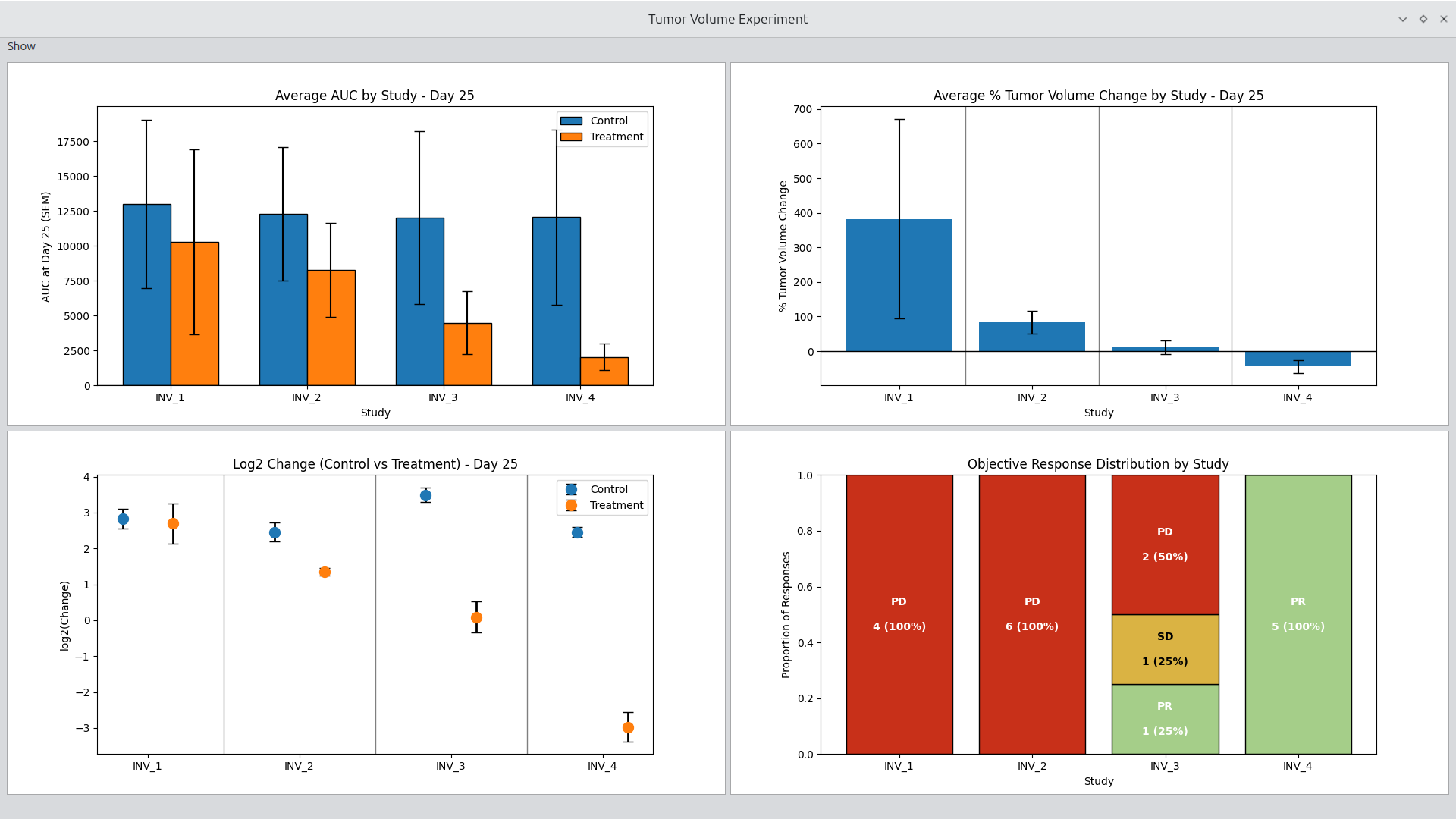Click the 'PR 1 (25%)' segment for INV_3
This screenshot has height=819, width=1456.
coord(1166,719)
